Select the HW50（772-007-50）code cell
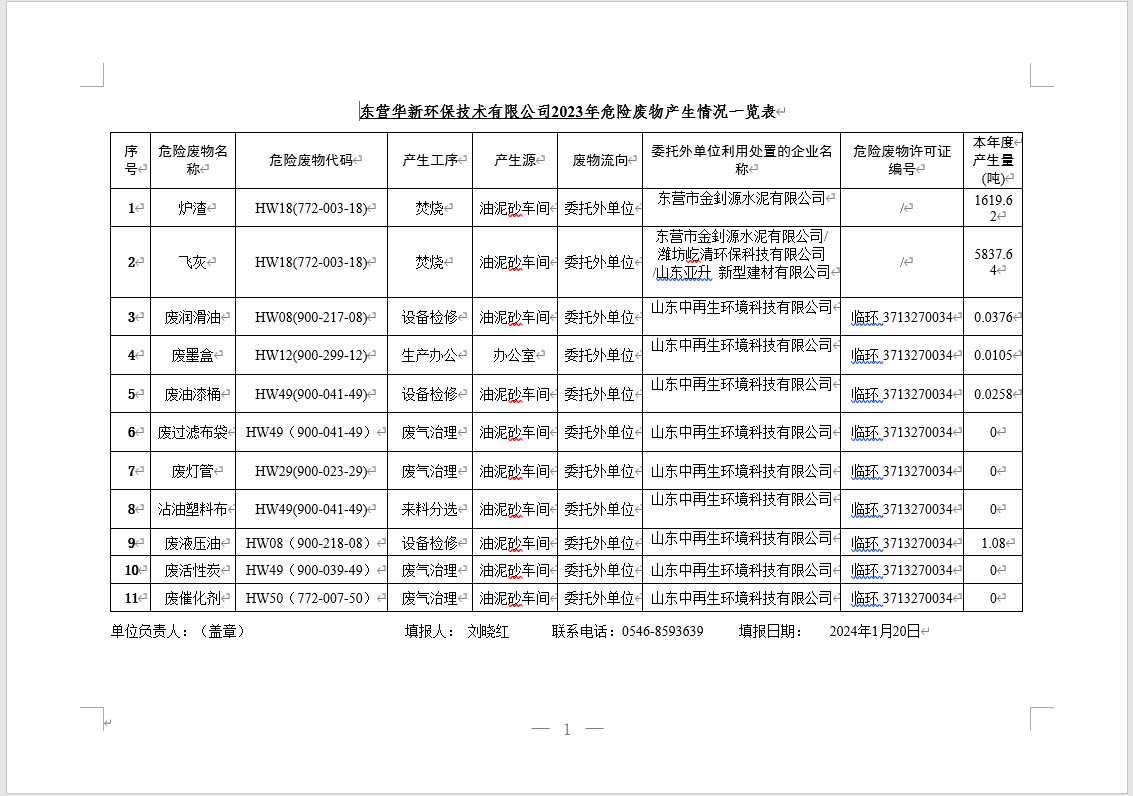Screen dimensions: 1133x796 pyautogui.click(x=311, y=598)
